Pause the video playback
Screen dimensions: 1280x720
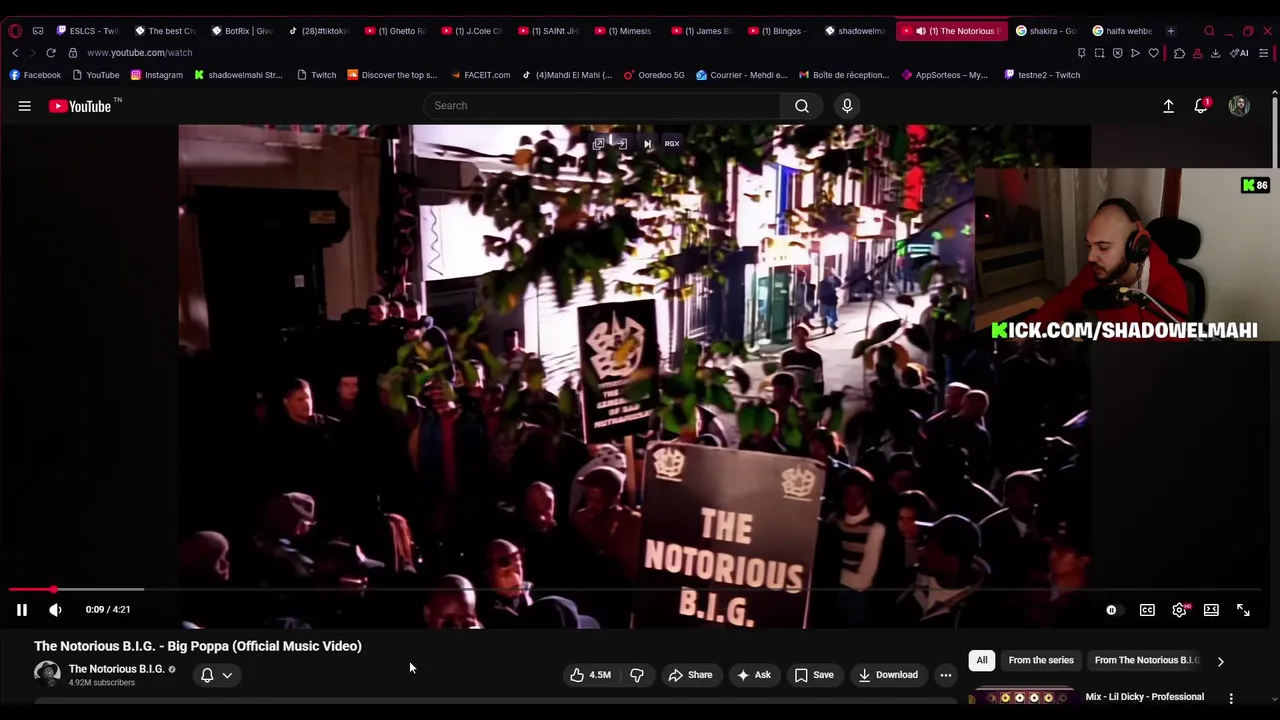[x=21, y=610]
